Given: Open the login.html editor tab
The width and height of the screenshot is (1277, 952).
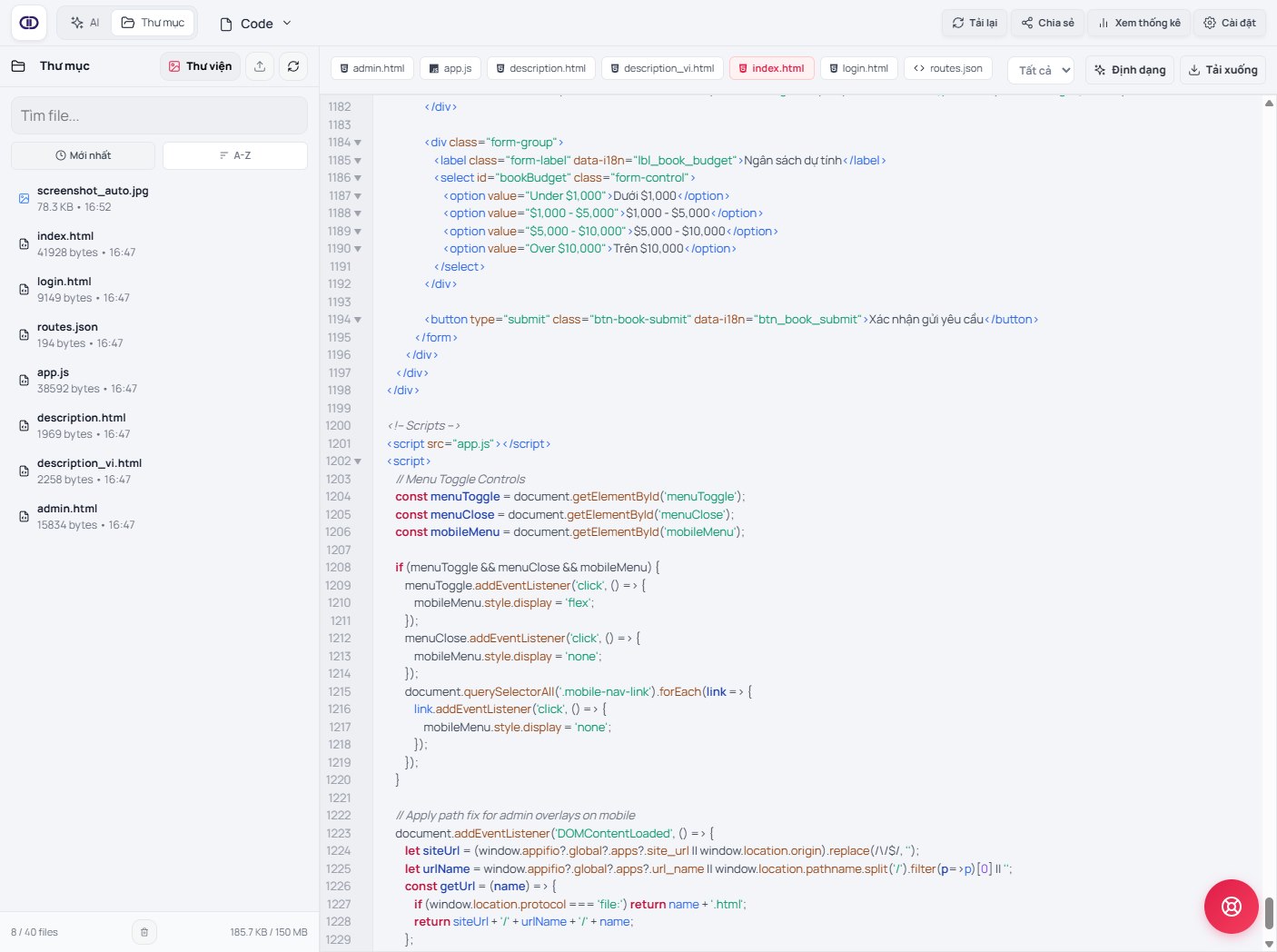Looking at the screenshot, I should pyautogui.click(x=859, y=68).
